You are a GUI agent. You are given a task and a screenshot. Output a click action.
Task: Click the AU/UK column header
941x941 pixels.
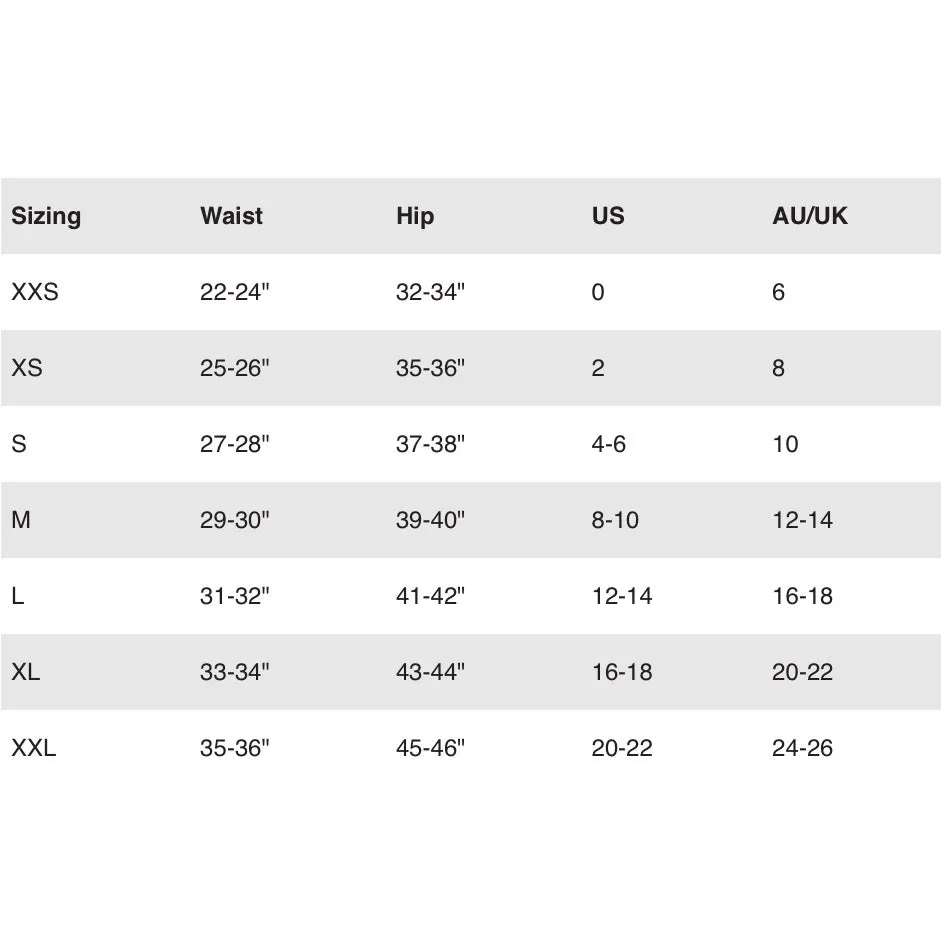[x=810, y=216]
